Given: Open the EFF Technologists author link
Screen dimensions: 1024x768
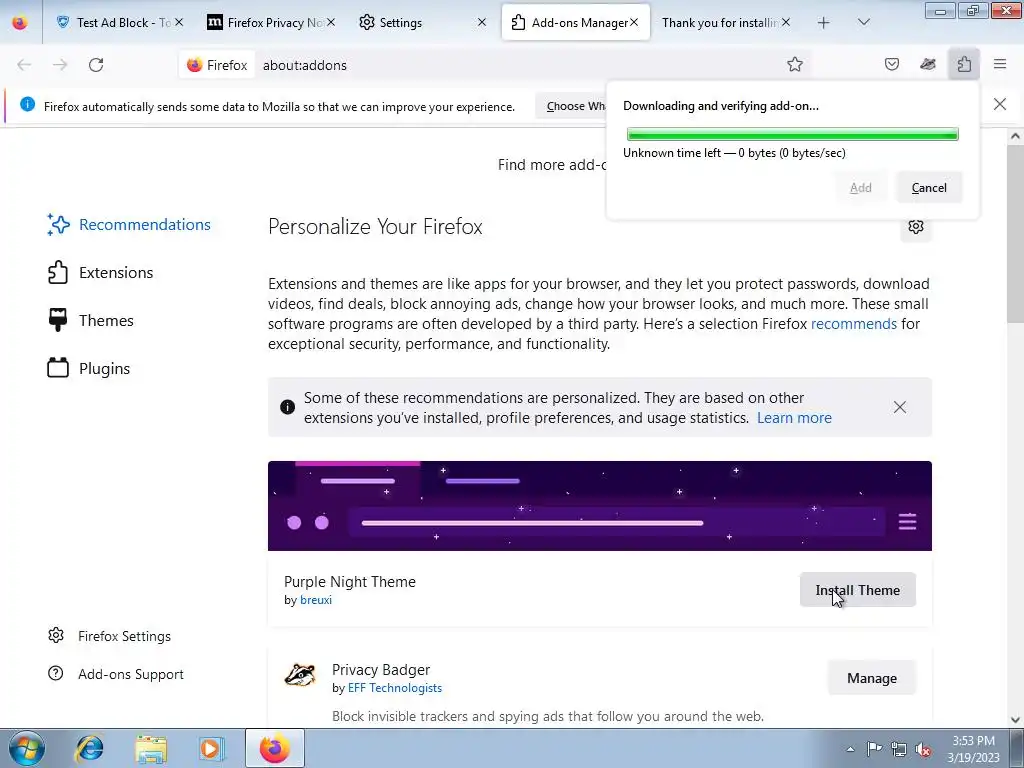Looking at the screenshot, I should tap(395, 688).
